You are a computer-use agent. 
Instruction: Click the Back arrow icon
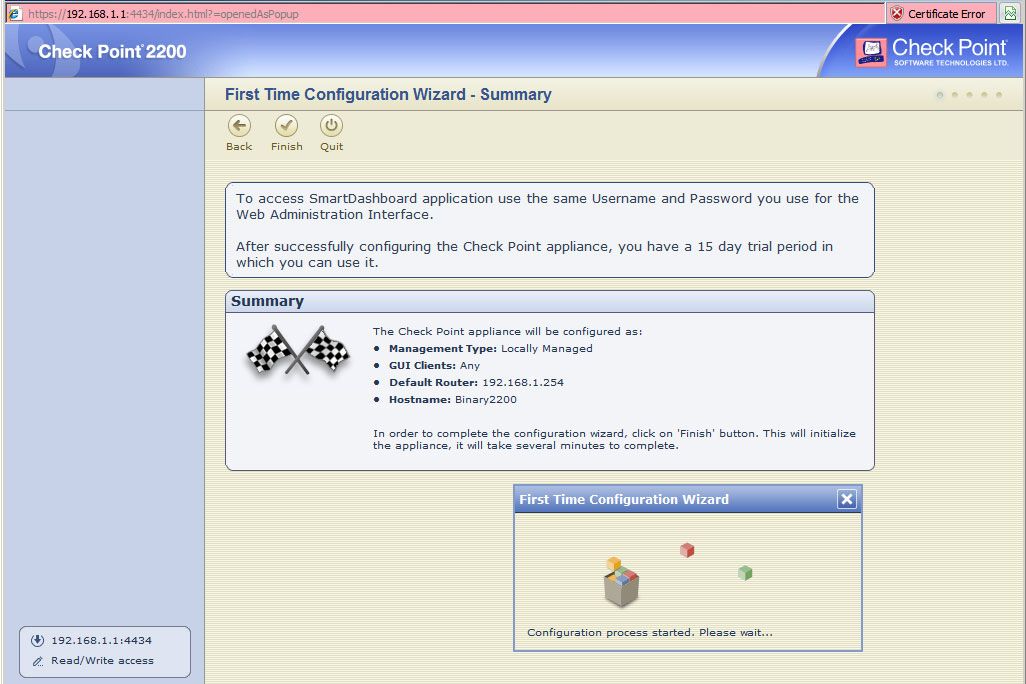pos(239,126)
